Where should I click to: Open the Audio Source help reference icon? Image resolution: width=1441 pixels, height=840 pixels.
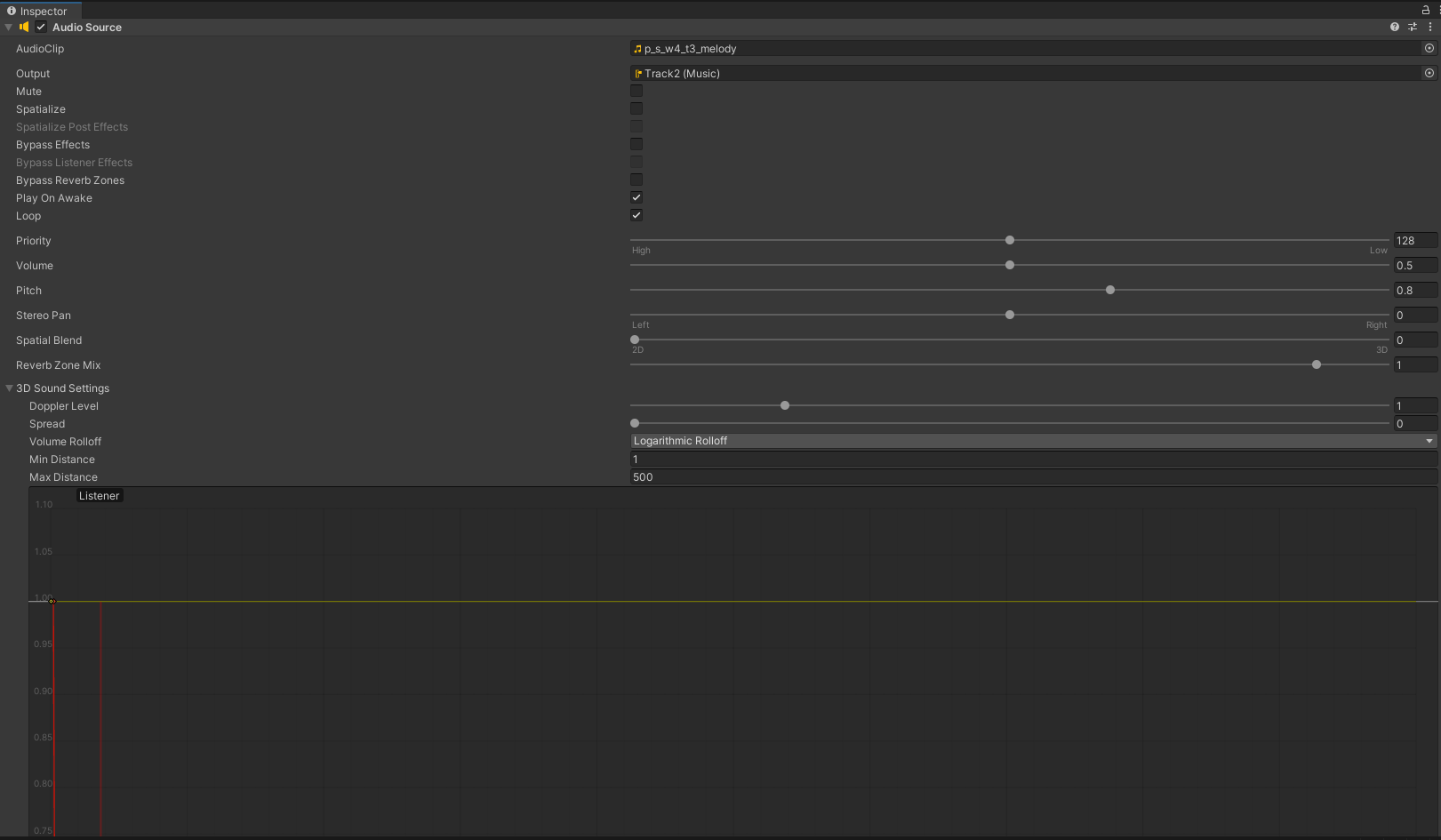(x=1395, y=27)
